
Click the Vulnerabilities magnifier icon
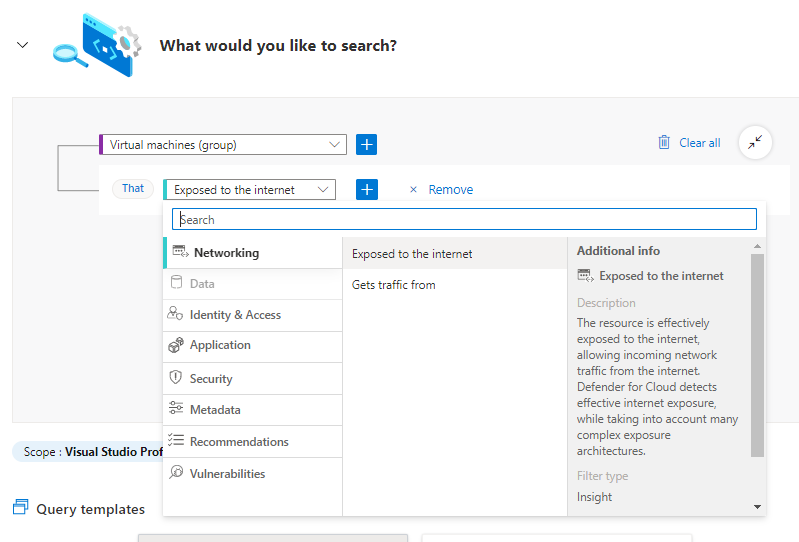tap(176, 473)
